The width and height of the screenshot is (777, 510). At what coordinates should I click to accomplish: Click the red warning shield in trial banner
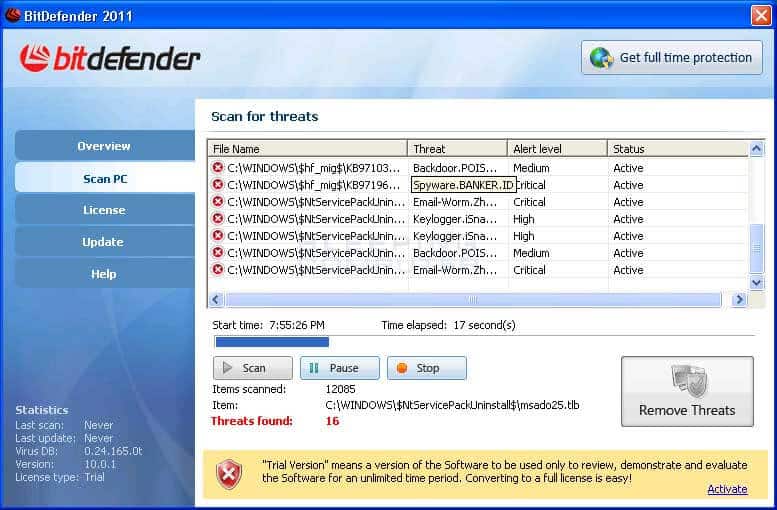230,472
